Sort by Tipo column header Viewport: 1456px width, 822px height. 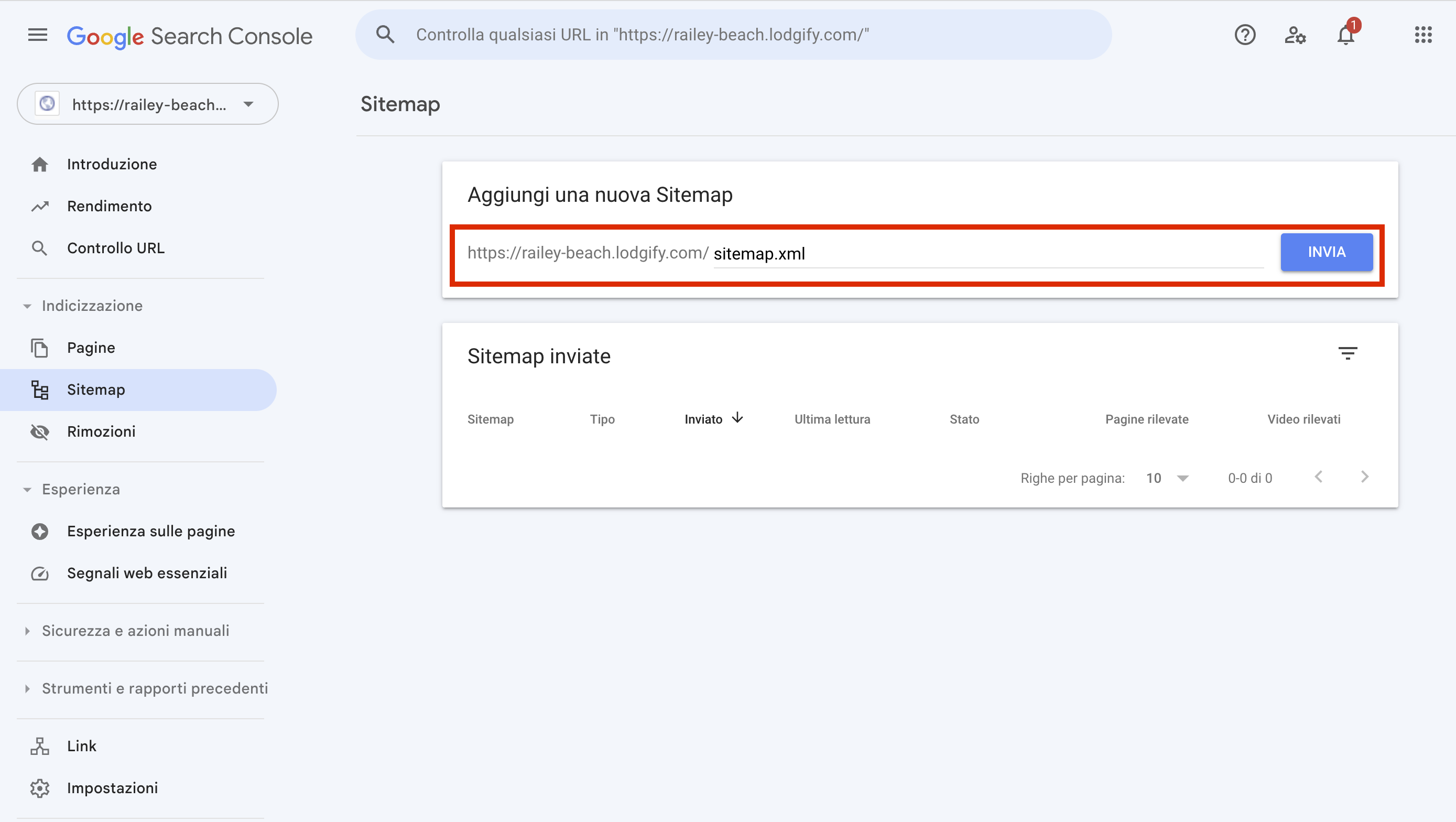point(602,419)
